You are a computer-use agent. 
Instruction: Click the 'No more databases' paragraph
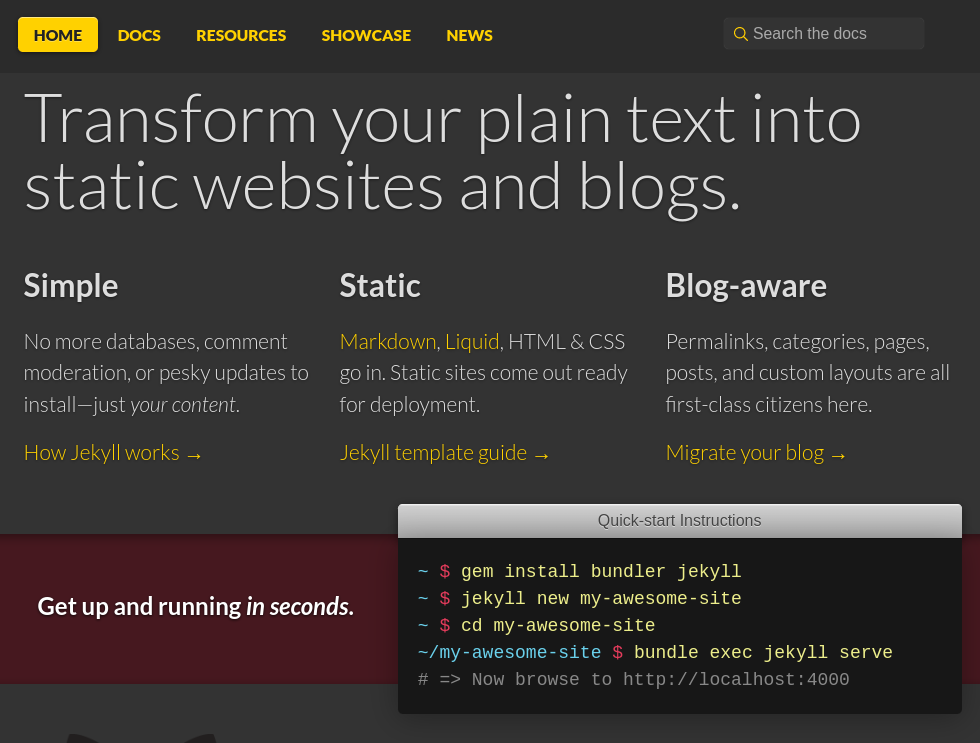[x=166, y=373]
